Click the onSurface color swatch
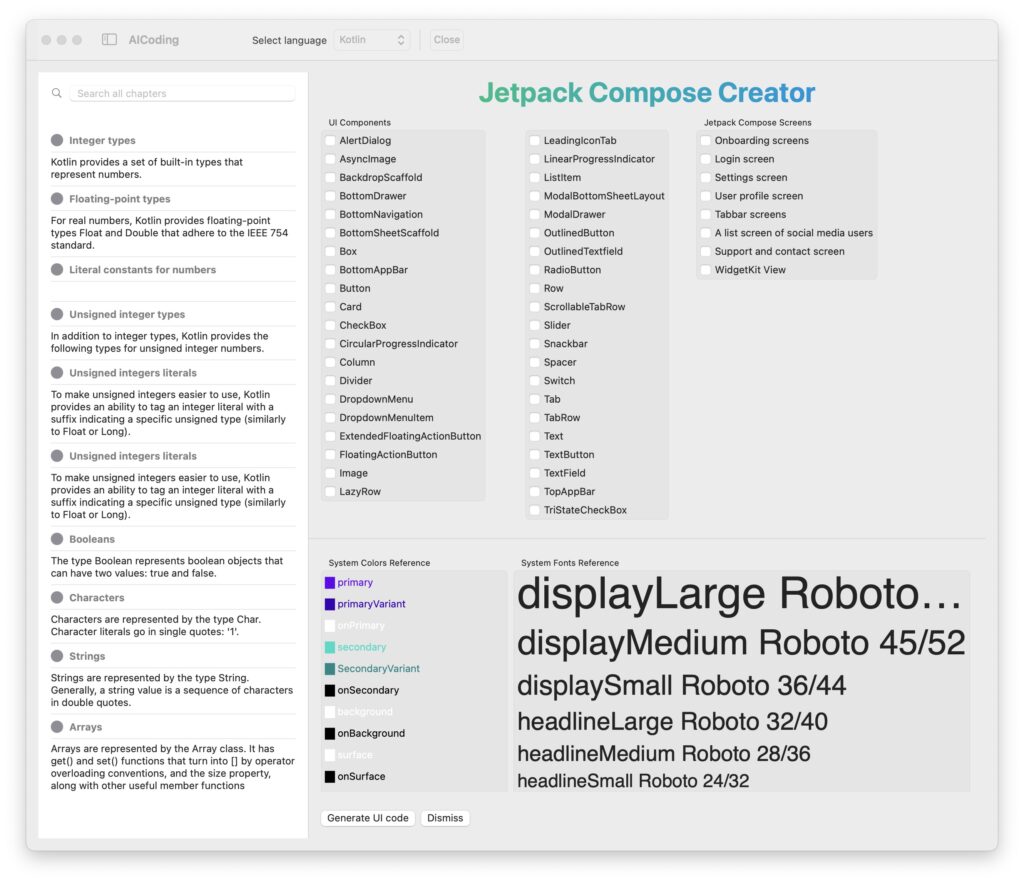This screenshot has height=883, width=1024. tap(330, 777)
